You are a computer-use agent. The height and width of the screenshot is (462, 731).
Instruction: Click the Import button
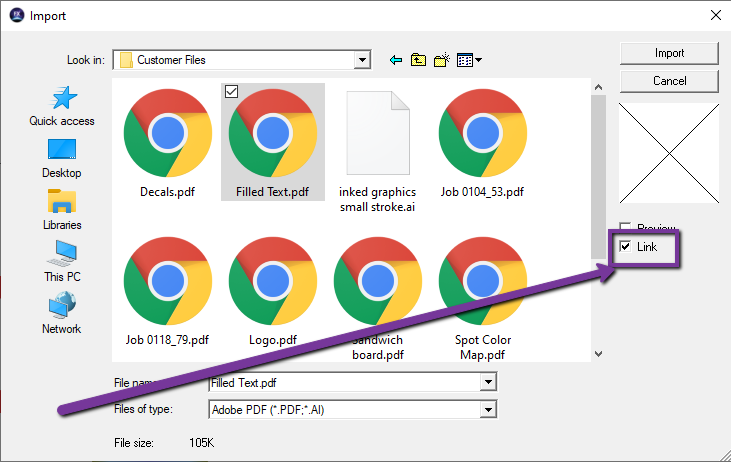[x=669, y=53]
